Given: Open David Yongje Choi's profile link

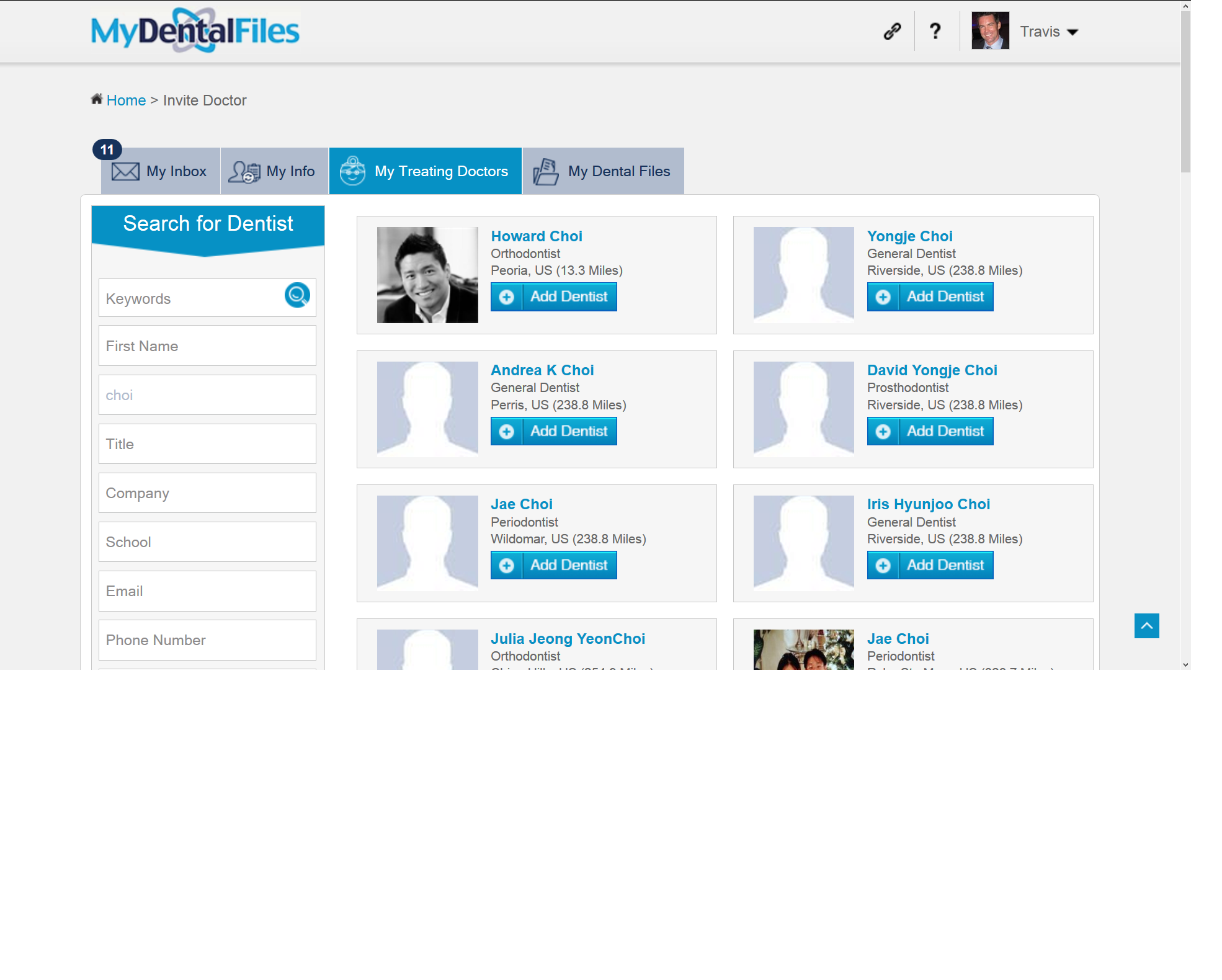Looking at the screenshot, I should click(932, 370).
